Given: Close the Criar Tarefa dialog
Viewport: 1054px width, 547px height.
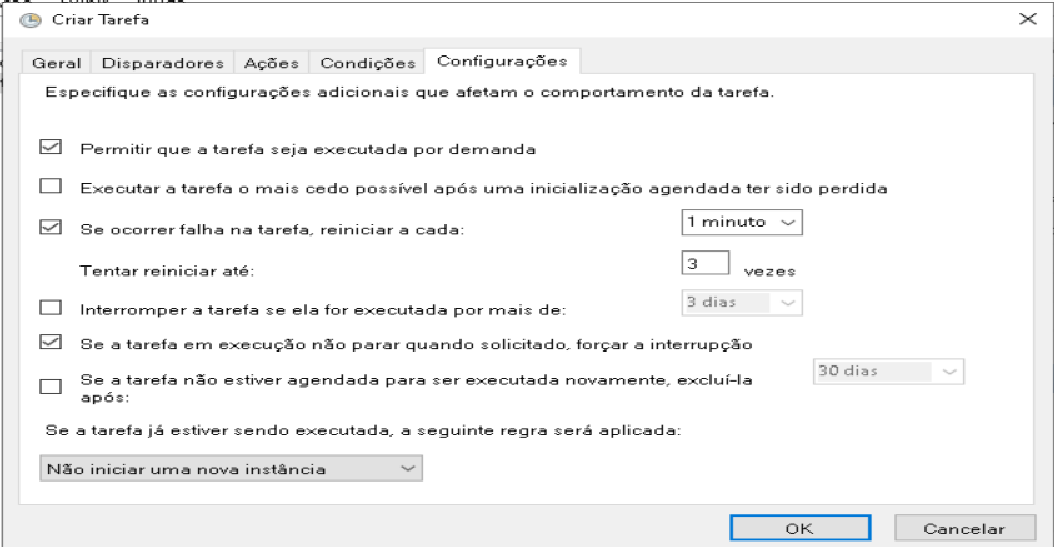Looking at the screenshot, I should click(1027, 20).
